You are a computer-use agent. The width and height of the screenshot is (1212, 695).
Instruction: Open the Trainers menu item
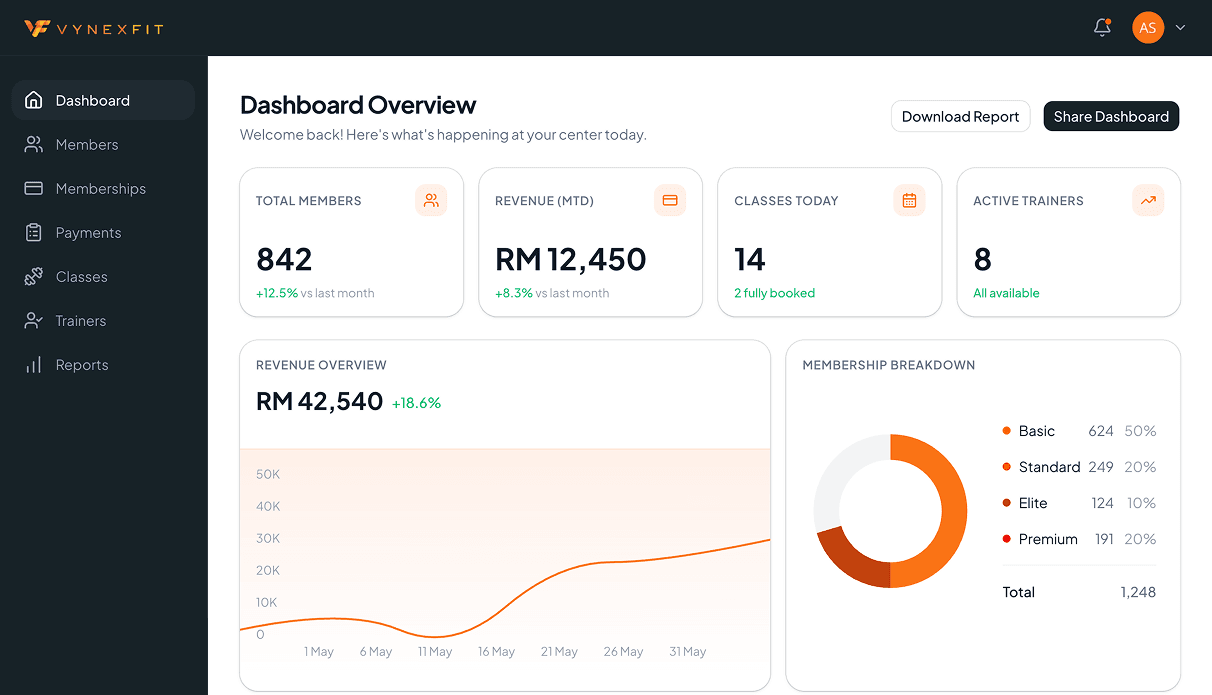(103, 320)
